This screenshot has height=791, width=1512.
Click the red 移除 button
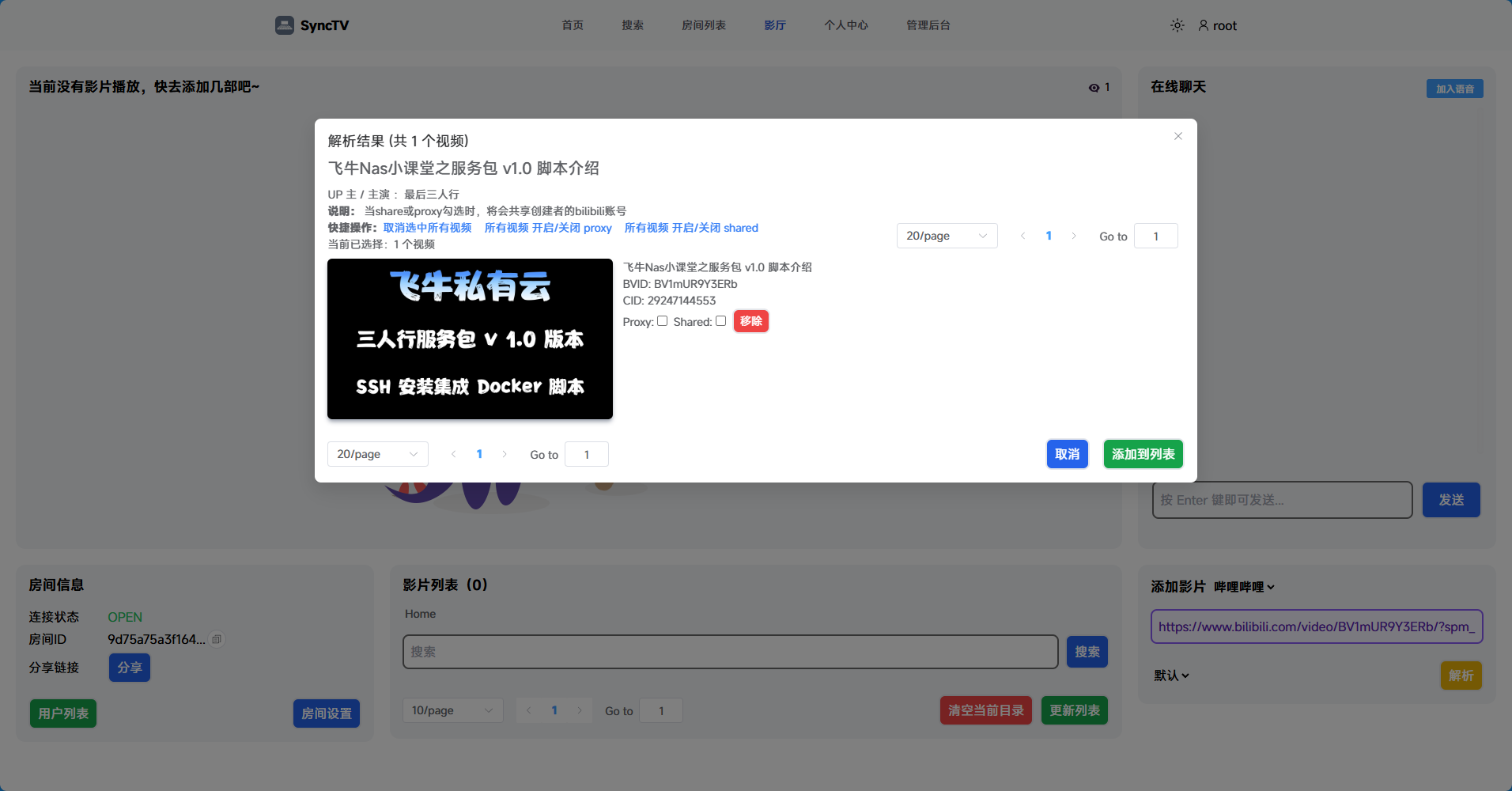coord(751,321)
